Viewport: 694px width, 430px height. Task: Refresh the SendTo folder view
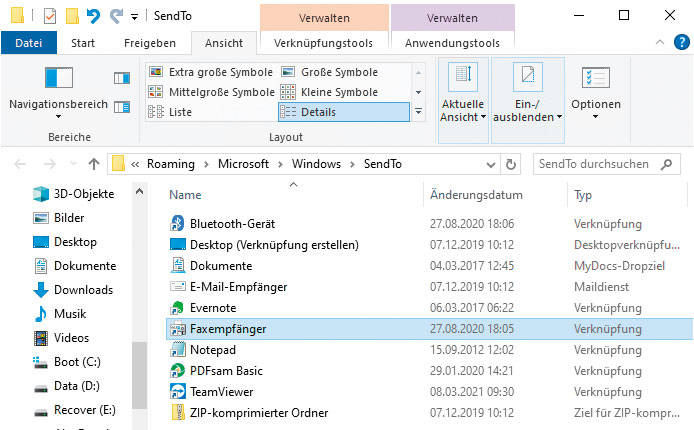click(x=511, y=164)
